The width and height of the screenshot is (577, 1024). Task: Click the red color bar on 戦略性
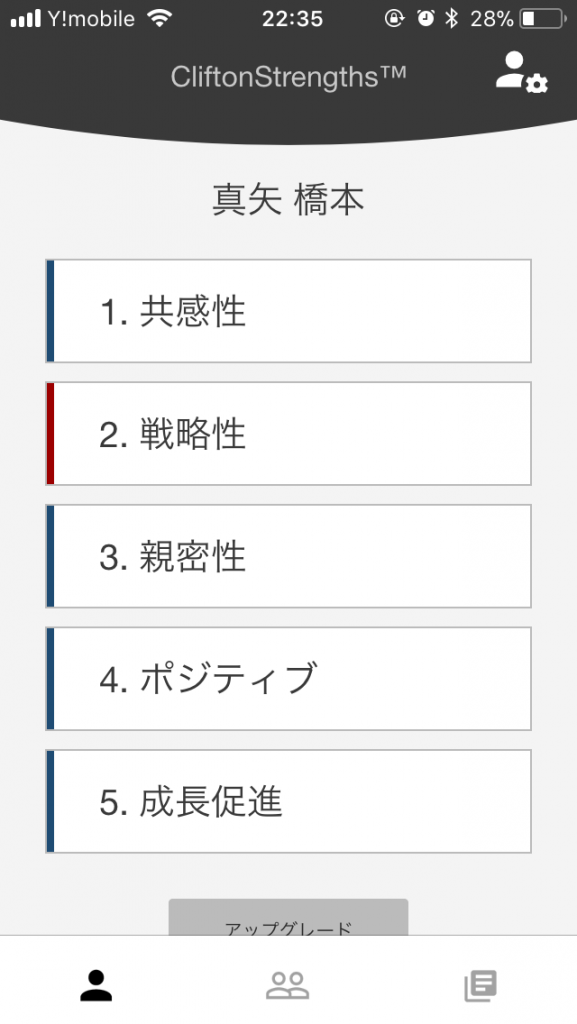(50, 434)
